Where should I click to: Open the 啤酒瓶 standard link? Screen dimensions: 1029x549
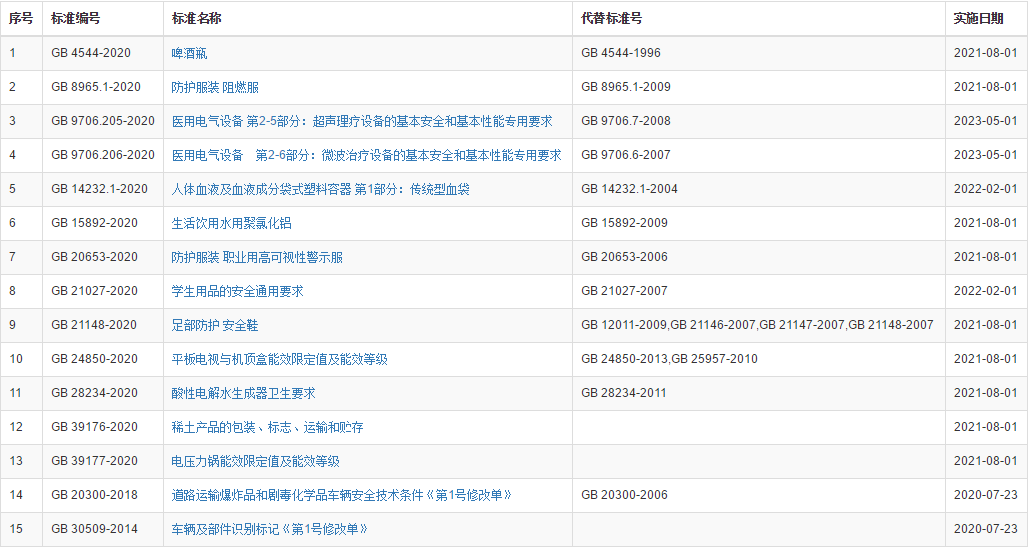(189, 53)
